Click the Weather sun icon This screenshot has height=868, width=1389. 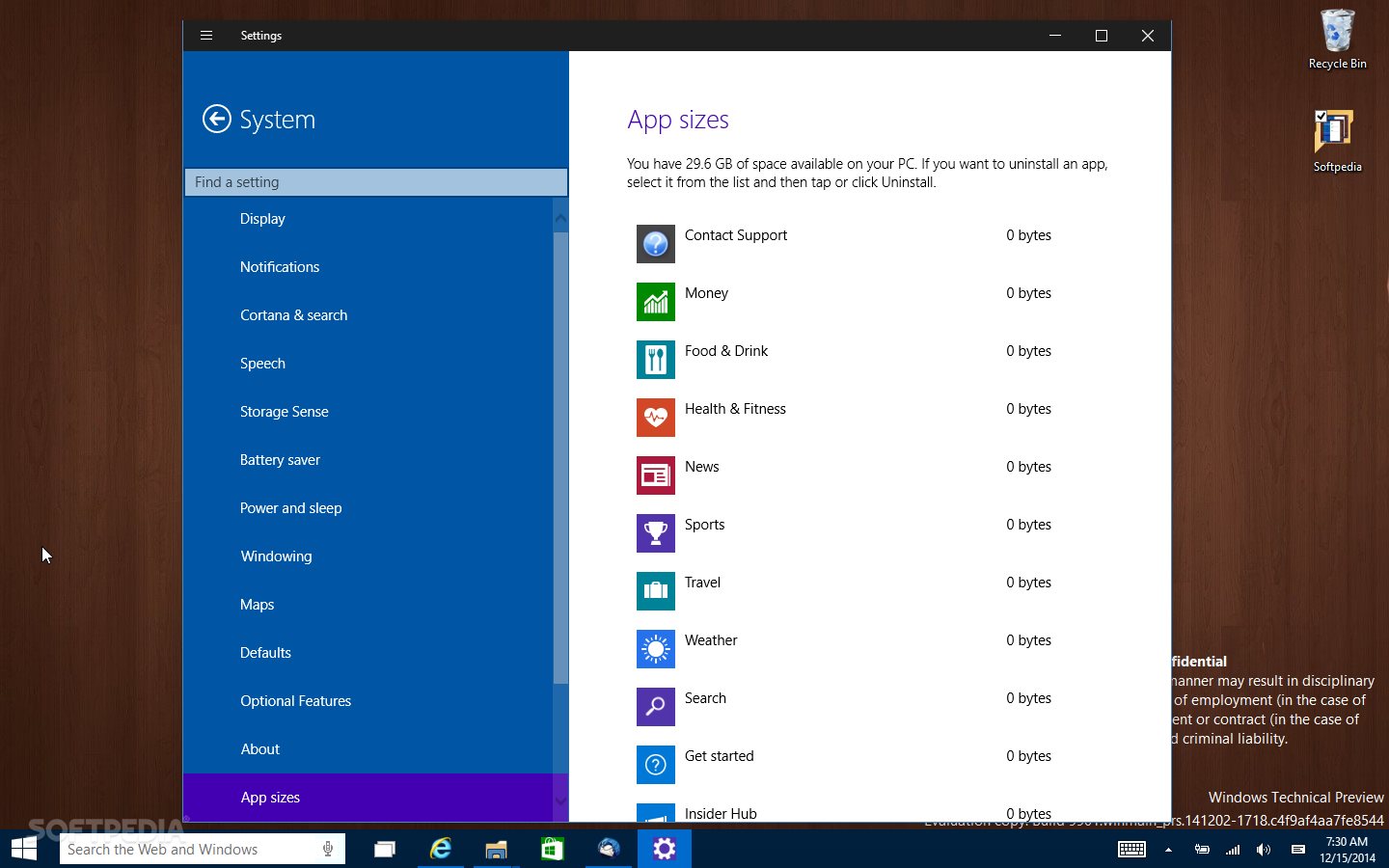655,649
